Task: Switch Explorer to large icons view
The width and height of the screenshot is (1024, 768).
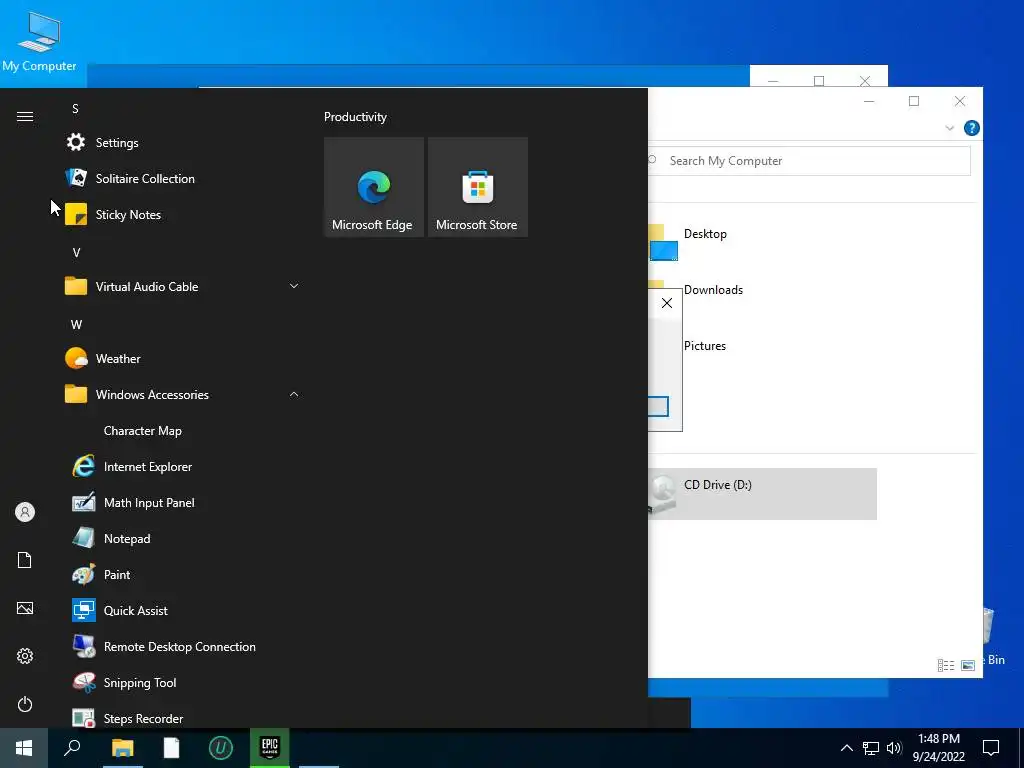Action: pyautogui.click(x=968, y=665)
